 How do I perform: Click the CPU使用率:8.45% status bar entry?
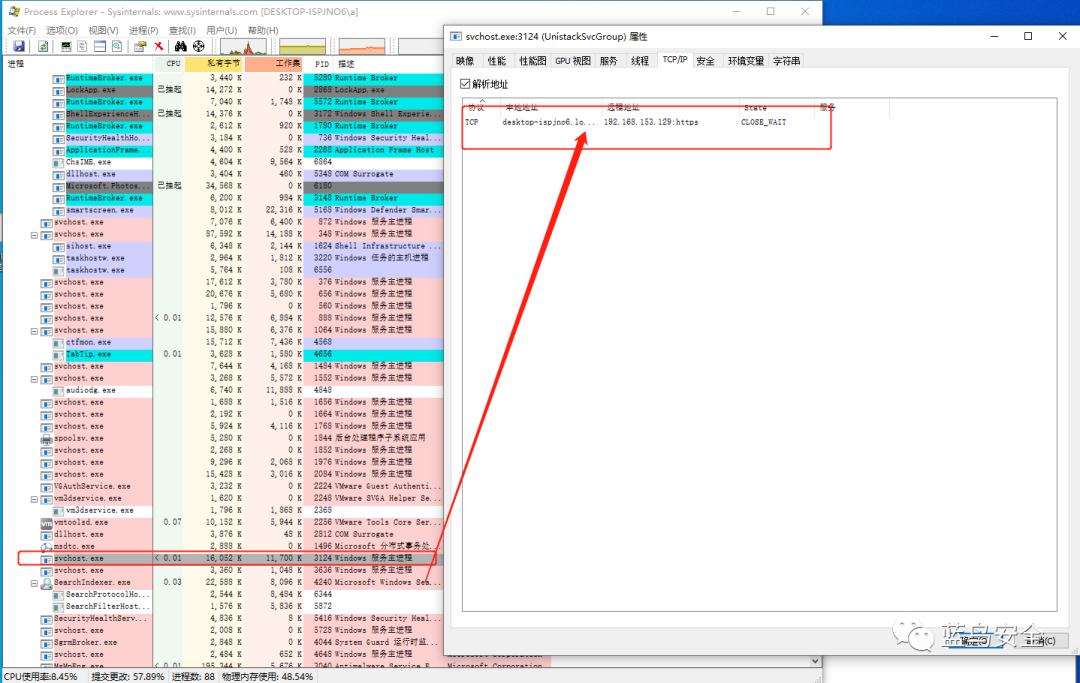43,677
